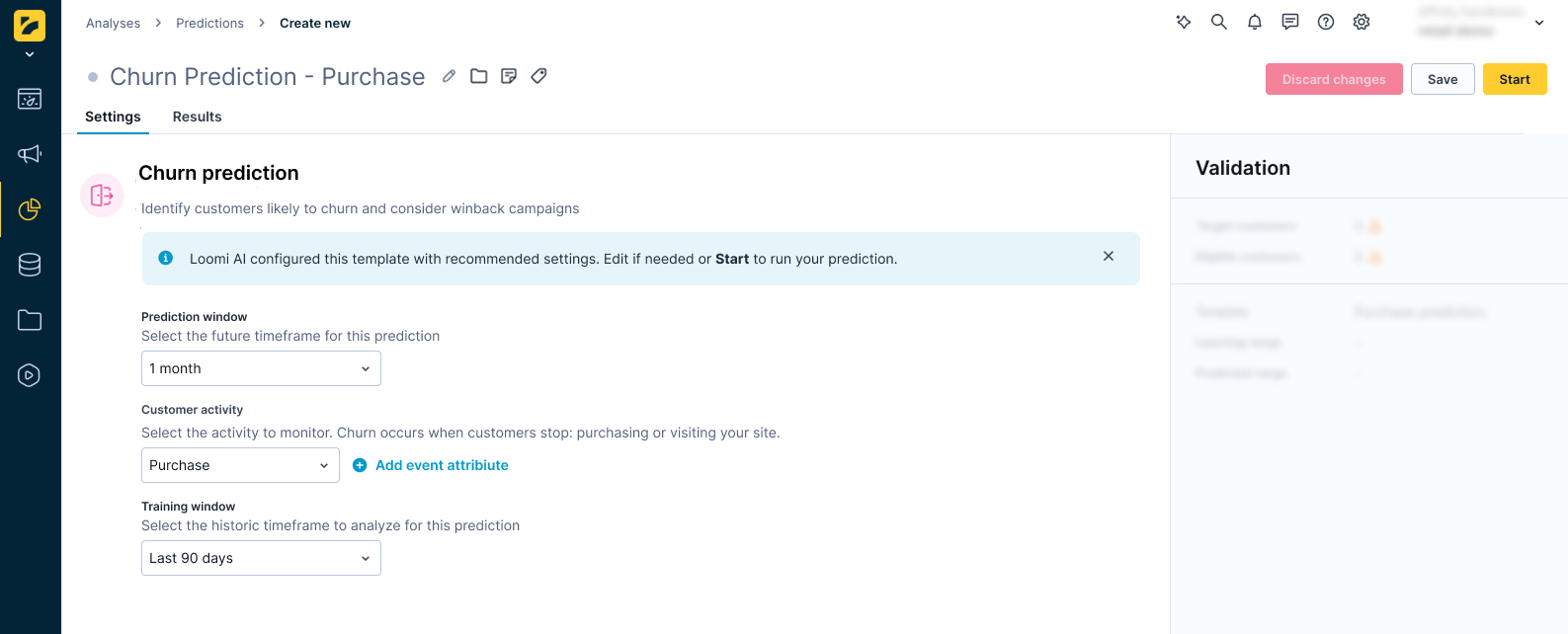Open the notifications bell
This screenshot has width=1568, height=634.
pos(1254,22)
